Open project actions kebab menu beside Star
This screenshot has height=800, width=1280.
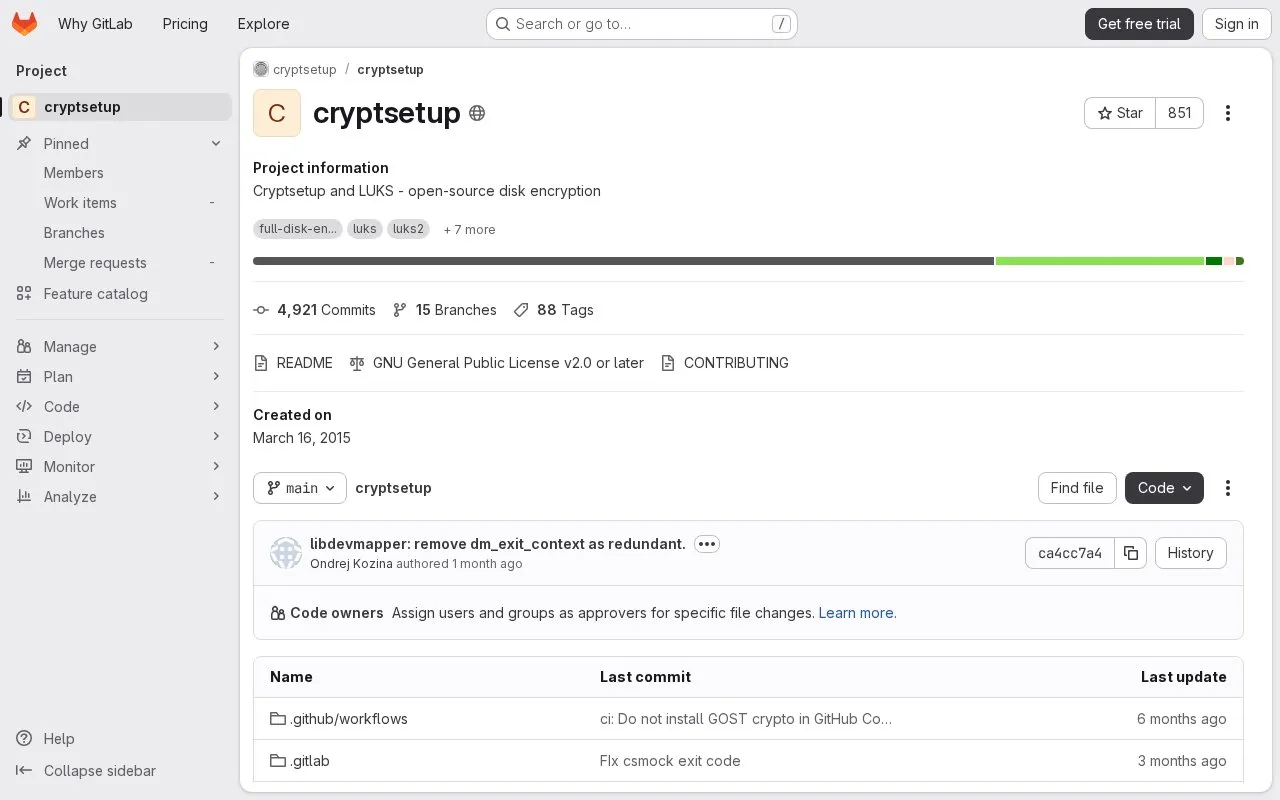pyautogui.click(x=1228, y=113)
